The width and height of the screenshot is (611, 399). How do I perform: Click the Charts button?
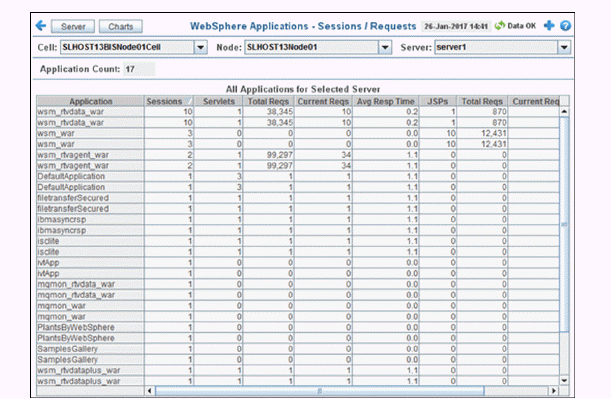pos(120,26)
